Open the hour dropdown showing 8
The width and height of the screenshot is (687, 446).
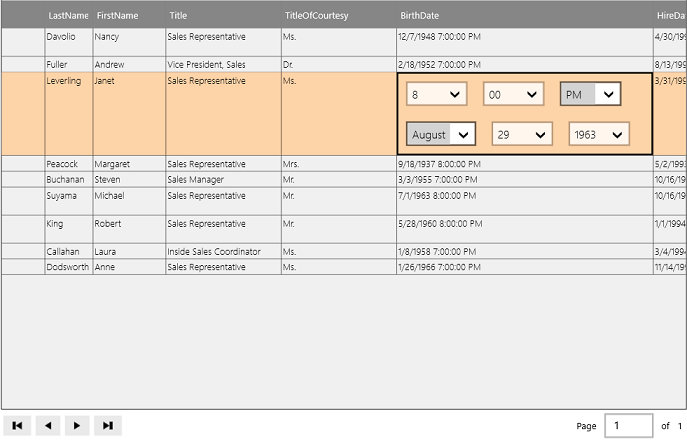click(437, 94)
